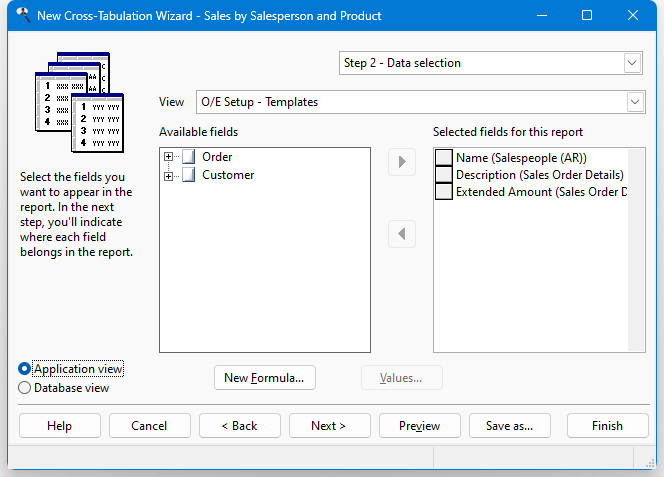The width and height of the screenshot is (664, 477).
Task: Click the cross-tabulation tables illustration
Action: pos(80,102)
